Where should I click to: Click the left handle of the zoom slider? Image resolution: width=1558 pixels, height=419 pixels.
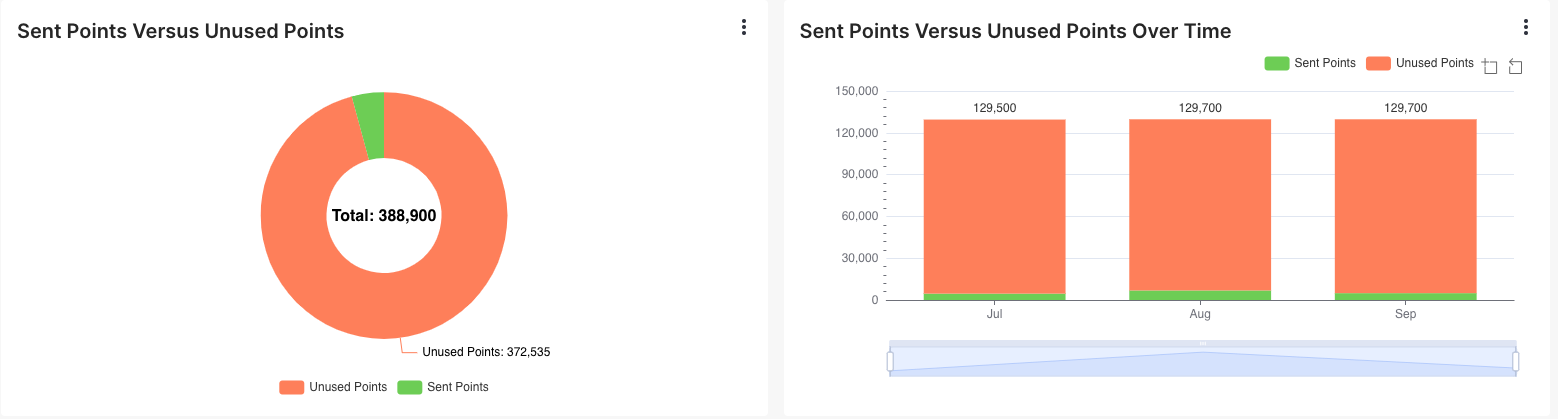890,361
